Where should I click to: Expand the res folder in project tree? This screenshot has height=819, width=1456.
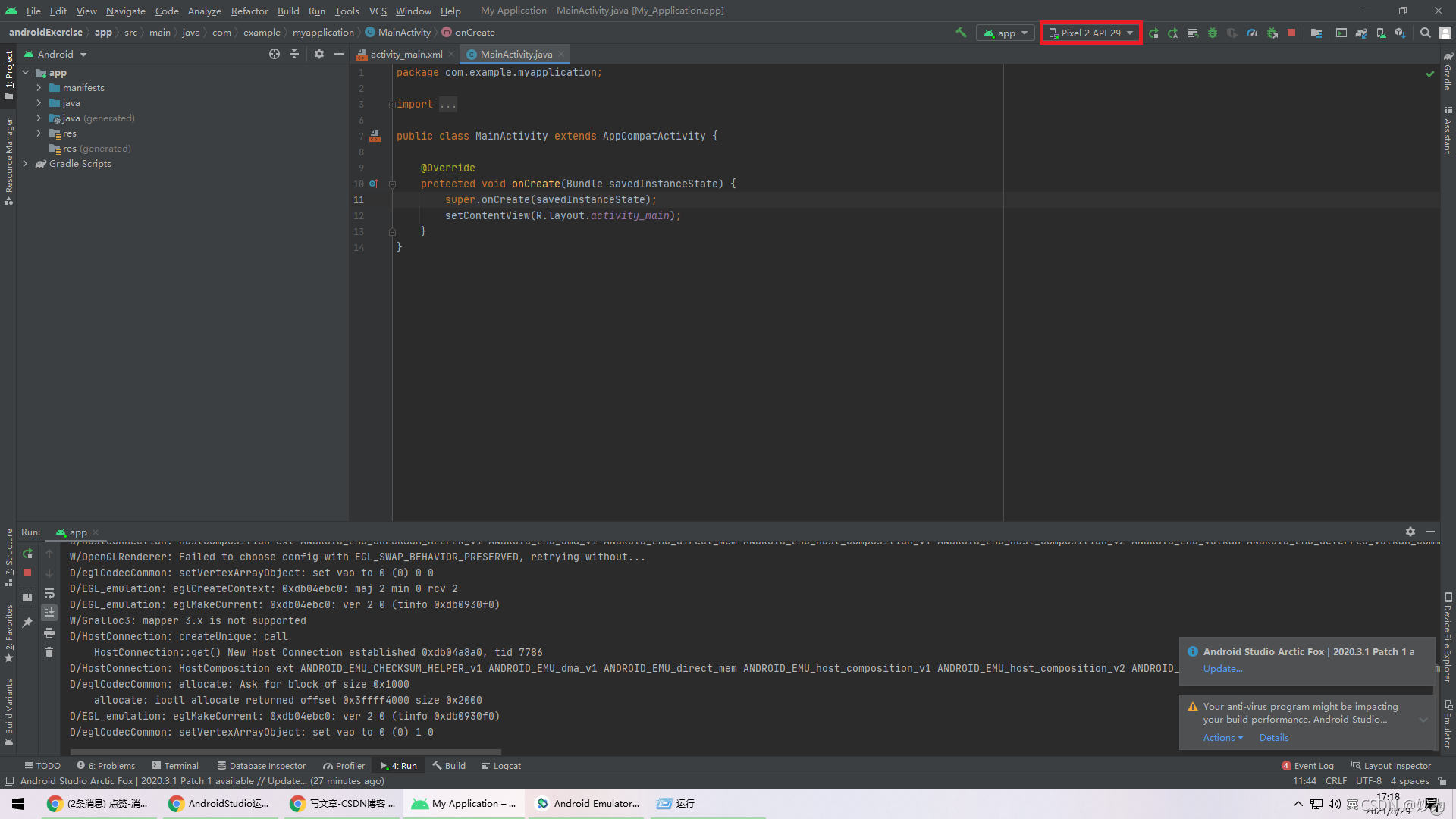point(39,133)
